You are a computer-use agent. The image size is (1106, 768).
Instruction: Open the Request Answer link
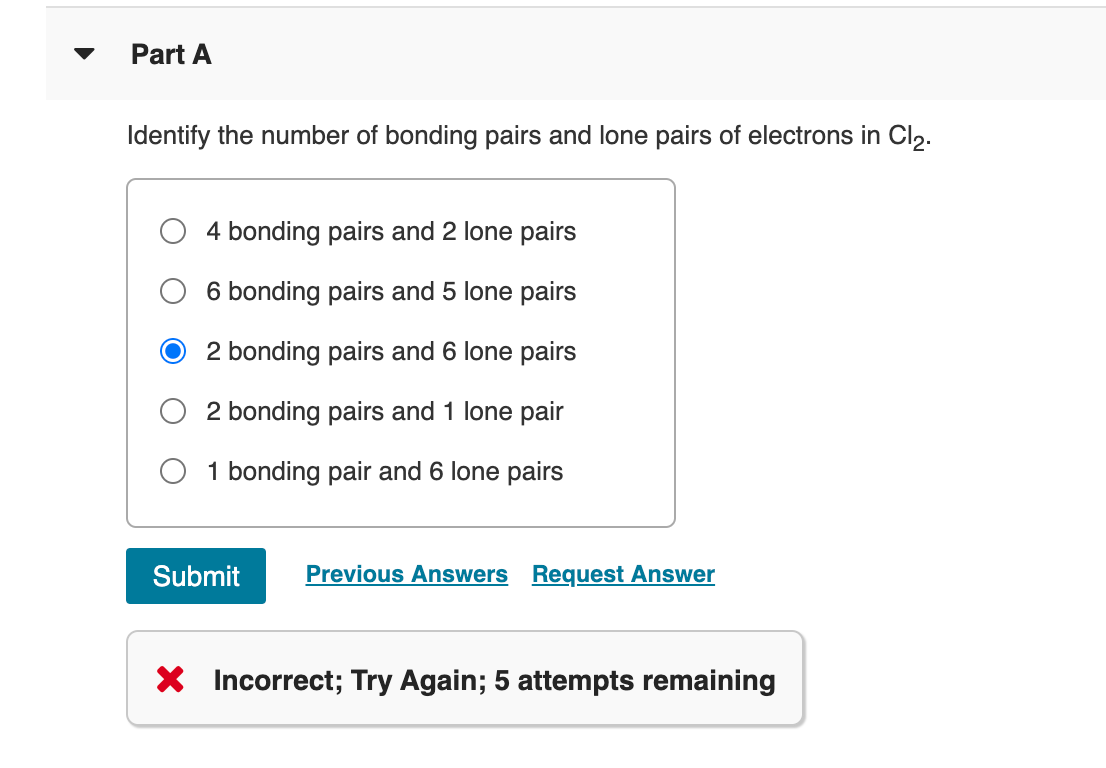(622, 574)
